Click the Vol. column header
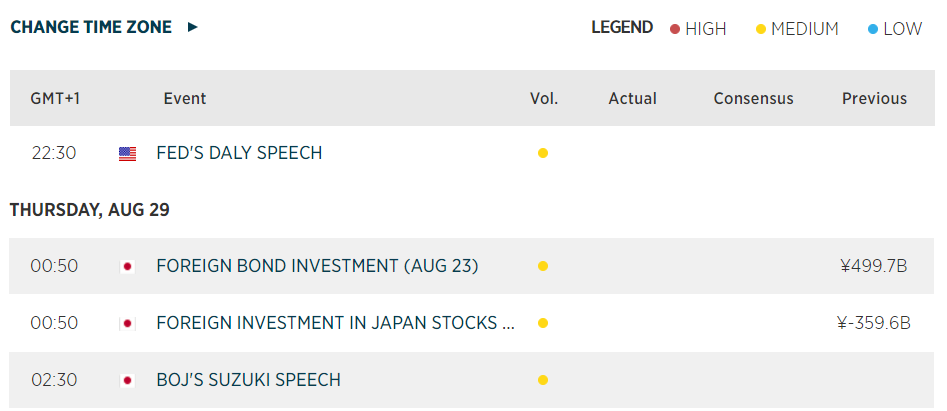Viewport: 947px width, 411px height. [x=544, y=98]
